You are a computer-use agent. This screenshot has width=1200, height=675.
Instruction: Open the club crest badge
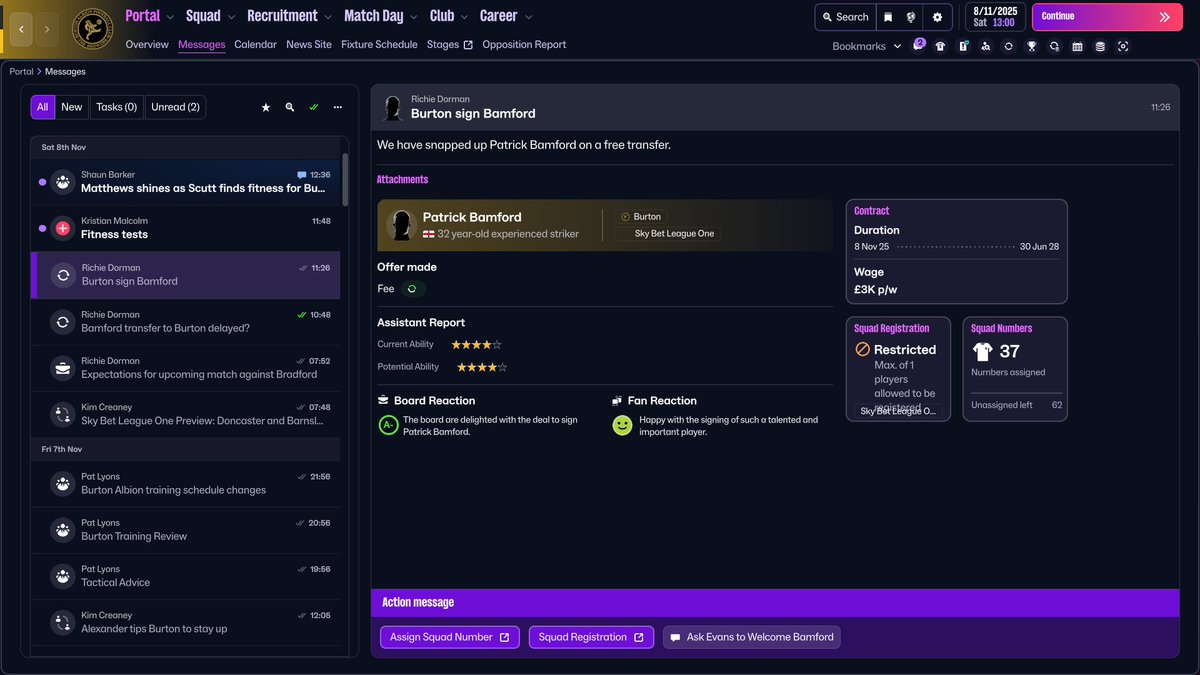93,29
